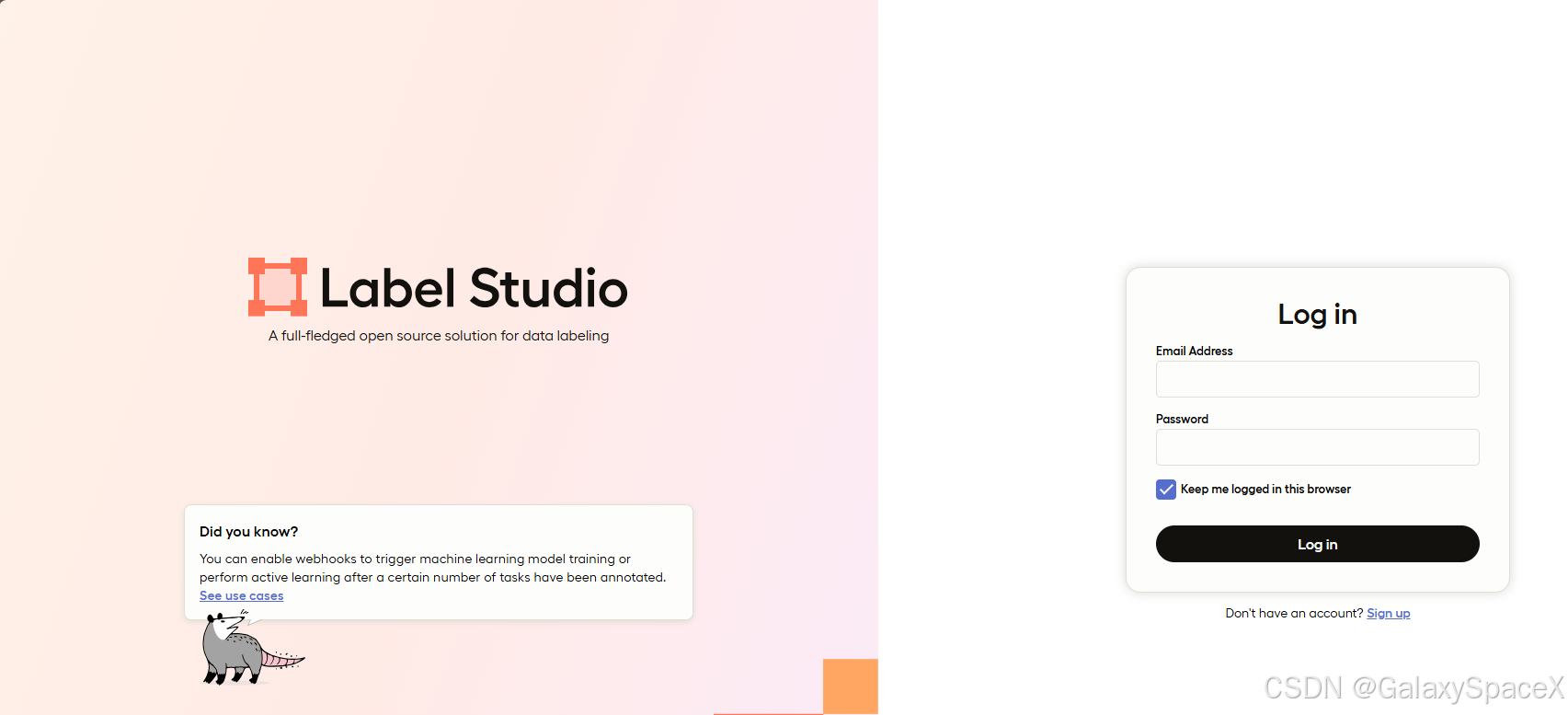This screenshot has height=715, width=1568.
Task: Click the "A full-fledged open source solution" tagline
Action: tap(439, 336)
